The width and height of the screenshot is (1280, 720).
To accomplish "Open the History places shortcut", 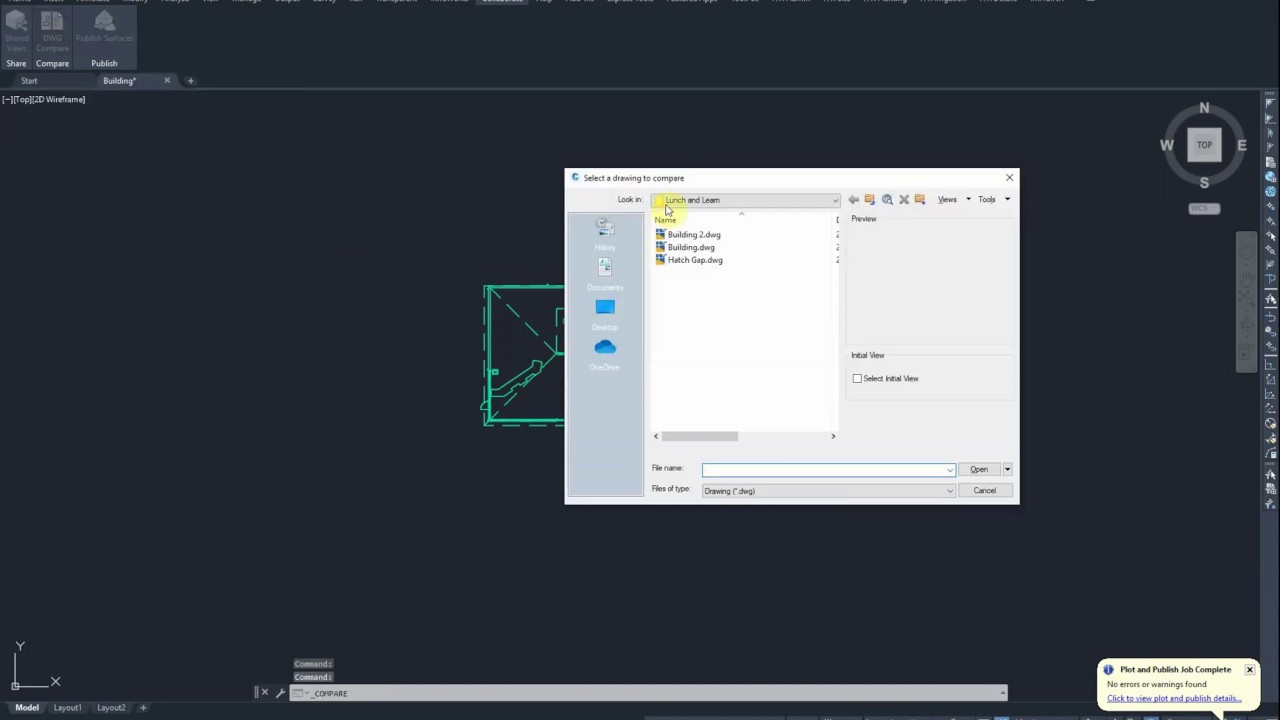I will pyautogui.click(x=605, y=234).
